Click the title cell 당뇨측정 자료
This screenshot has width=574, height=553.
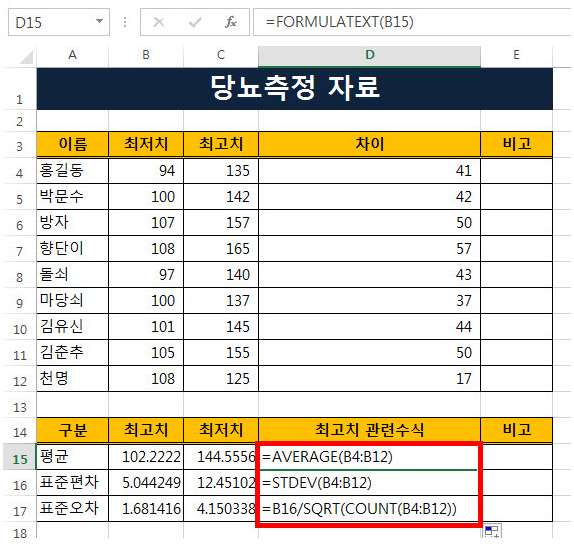[295, 89]
